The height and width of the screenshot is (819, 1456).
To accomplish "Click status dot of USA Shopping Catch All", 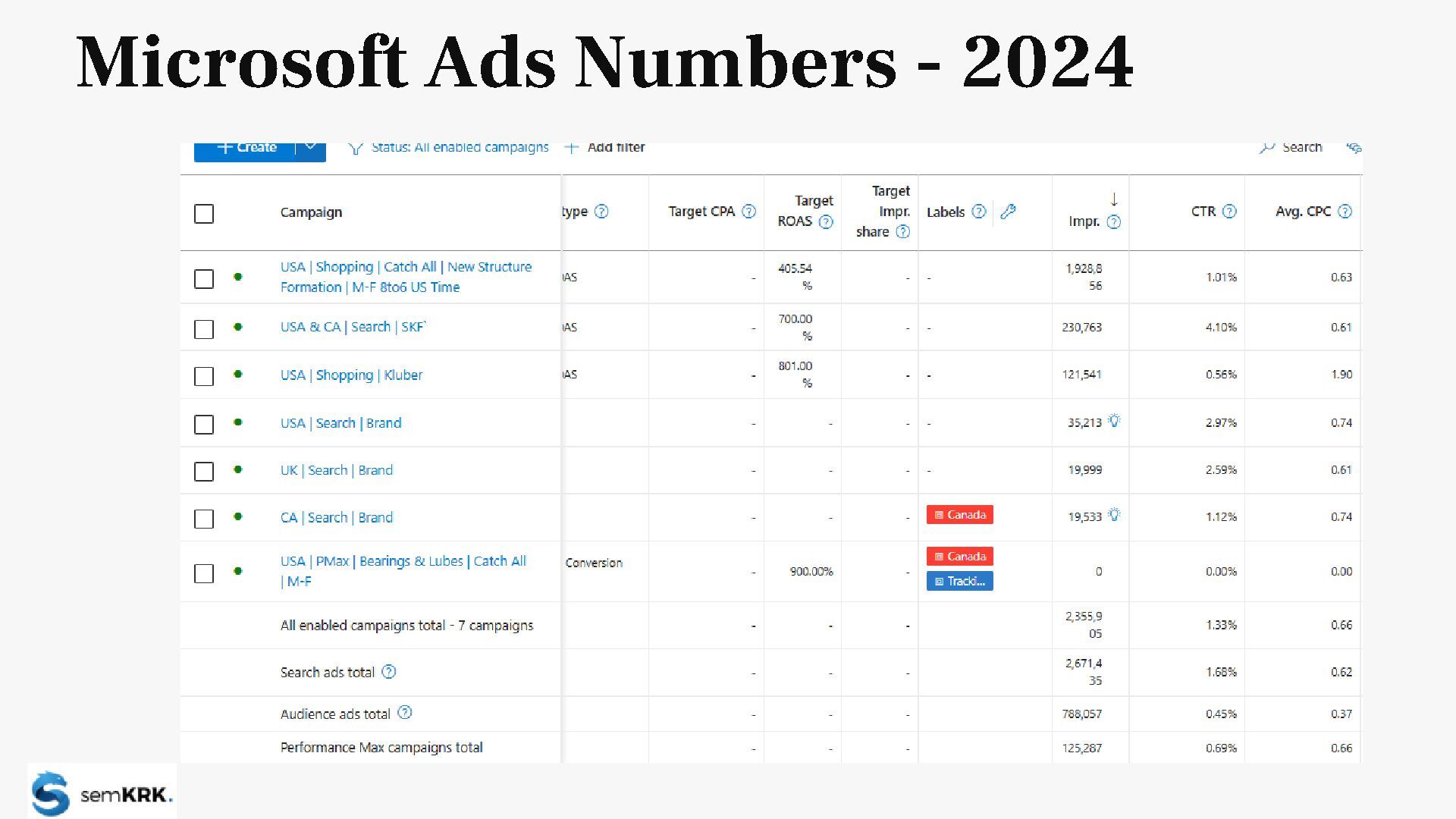I will 238,277.
